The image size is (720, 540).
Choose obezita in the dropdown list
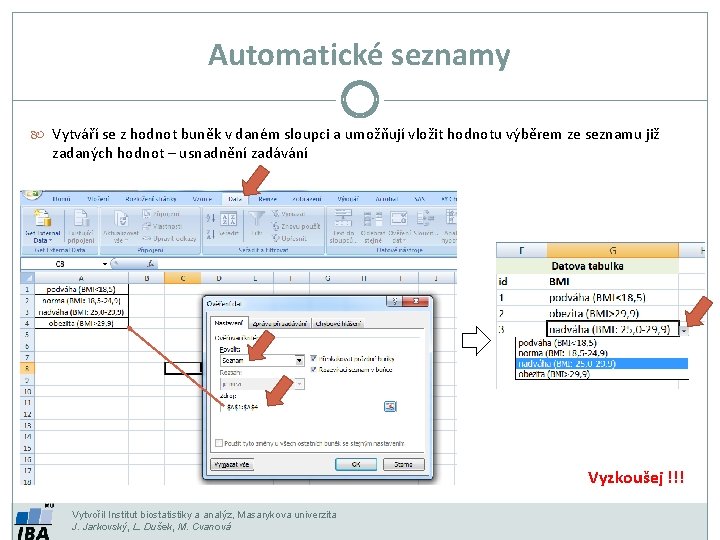point(602,374)
